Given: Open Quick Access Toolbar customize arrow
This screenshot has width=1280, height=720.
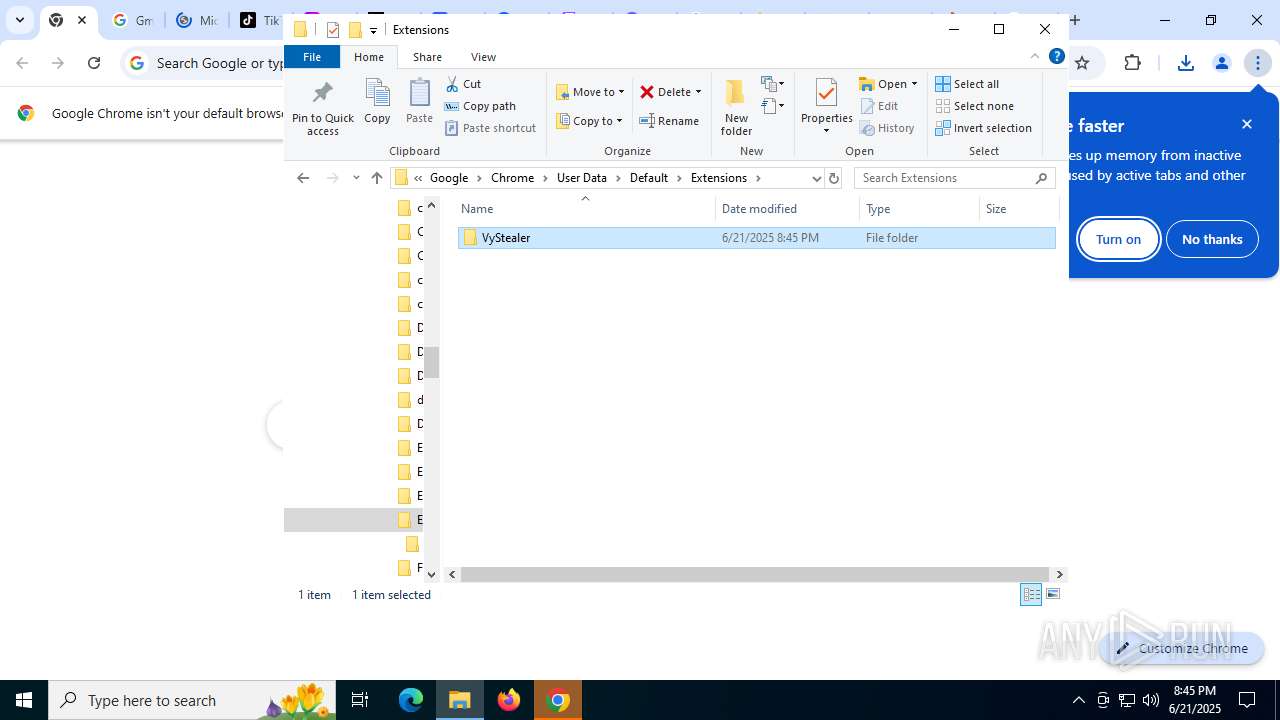Looking at the screenshot, I should (373, 30).
